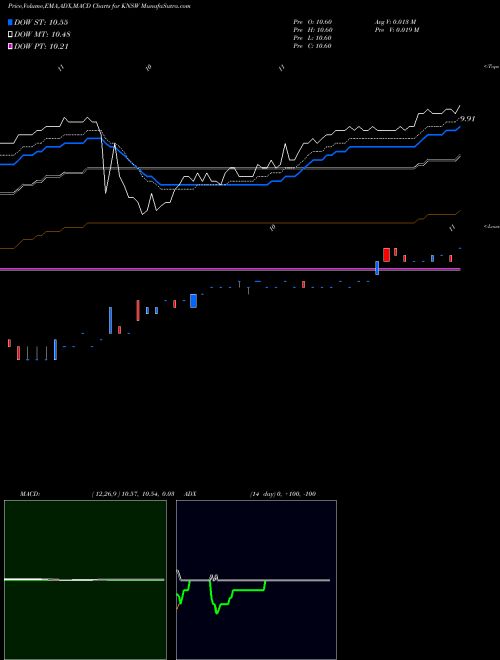Image resolution: width=500 pixels, height=660 pixels.
Task: Click the 'Pre V: 0.019 M' value
Action: click(x=397, y=30)
